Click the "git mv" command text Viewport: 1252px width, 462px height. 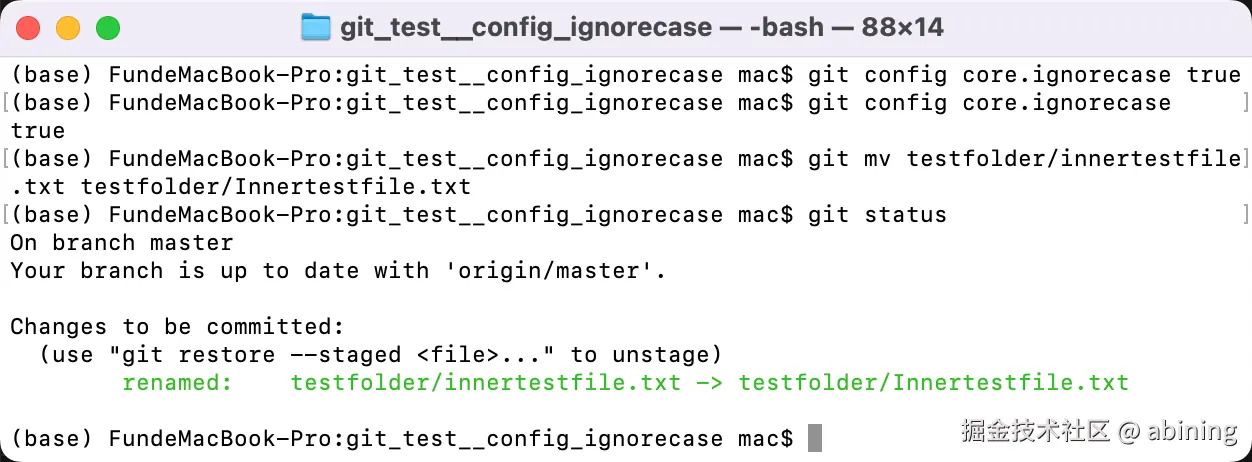pyautogui.click(x=849, y=158)
